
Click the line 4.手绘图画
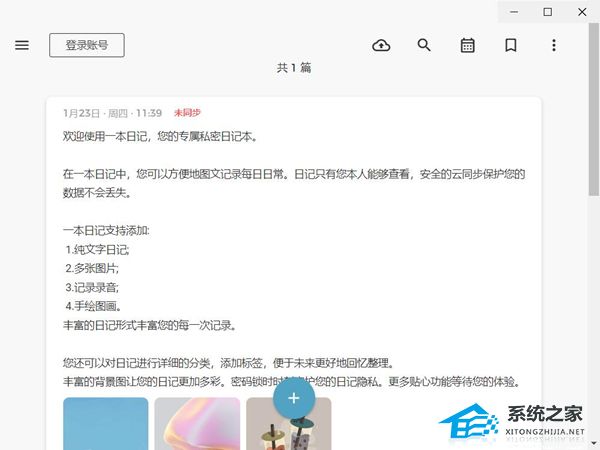point(93,306)
